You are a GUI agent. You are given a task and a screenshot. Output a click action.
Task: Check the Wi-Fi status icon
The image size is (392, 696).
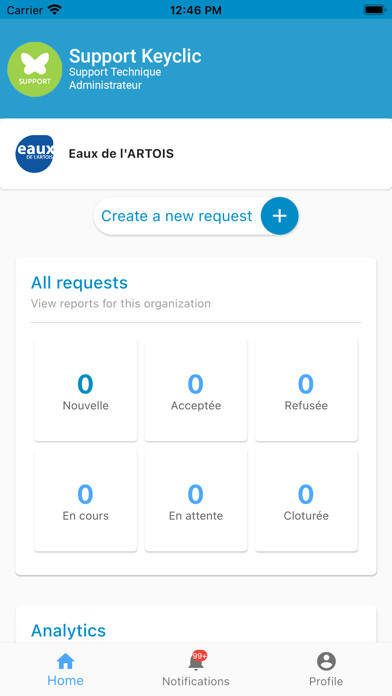[x=55, y=10]
